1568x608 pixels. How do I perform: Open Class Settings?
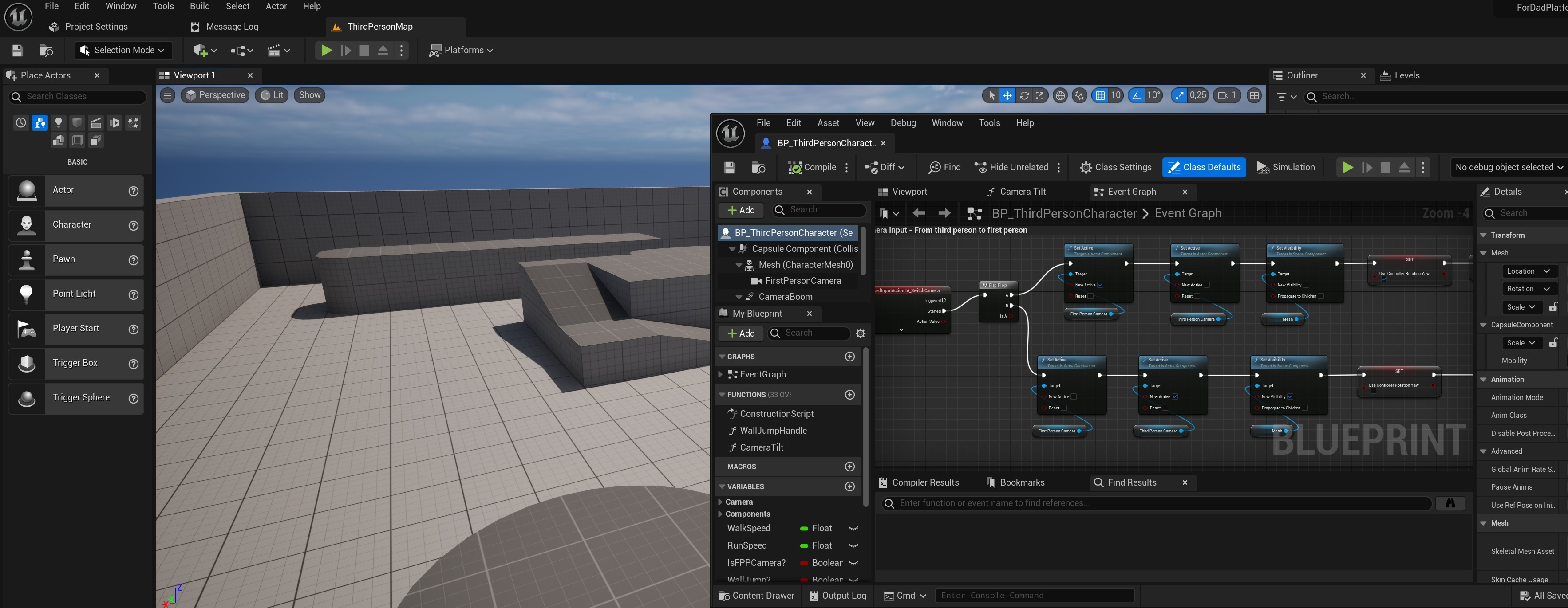[1116, 168]
